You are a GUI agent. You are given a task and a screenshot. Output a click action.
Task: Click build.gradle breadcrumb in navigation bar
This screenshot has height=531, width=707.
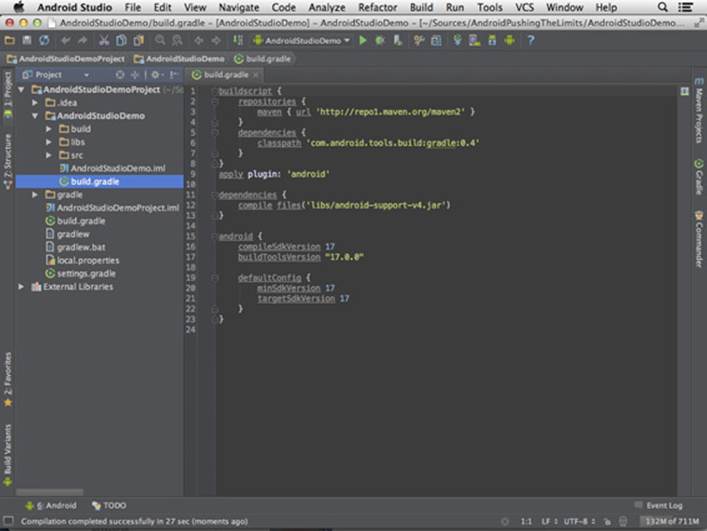[262, 59]
